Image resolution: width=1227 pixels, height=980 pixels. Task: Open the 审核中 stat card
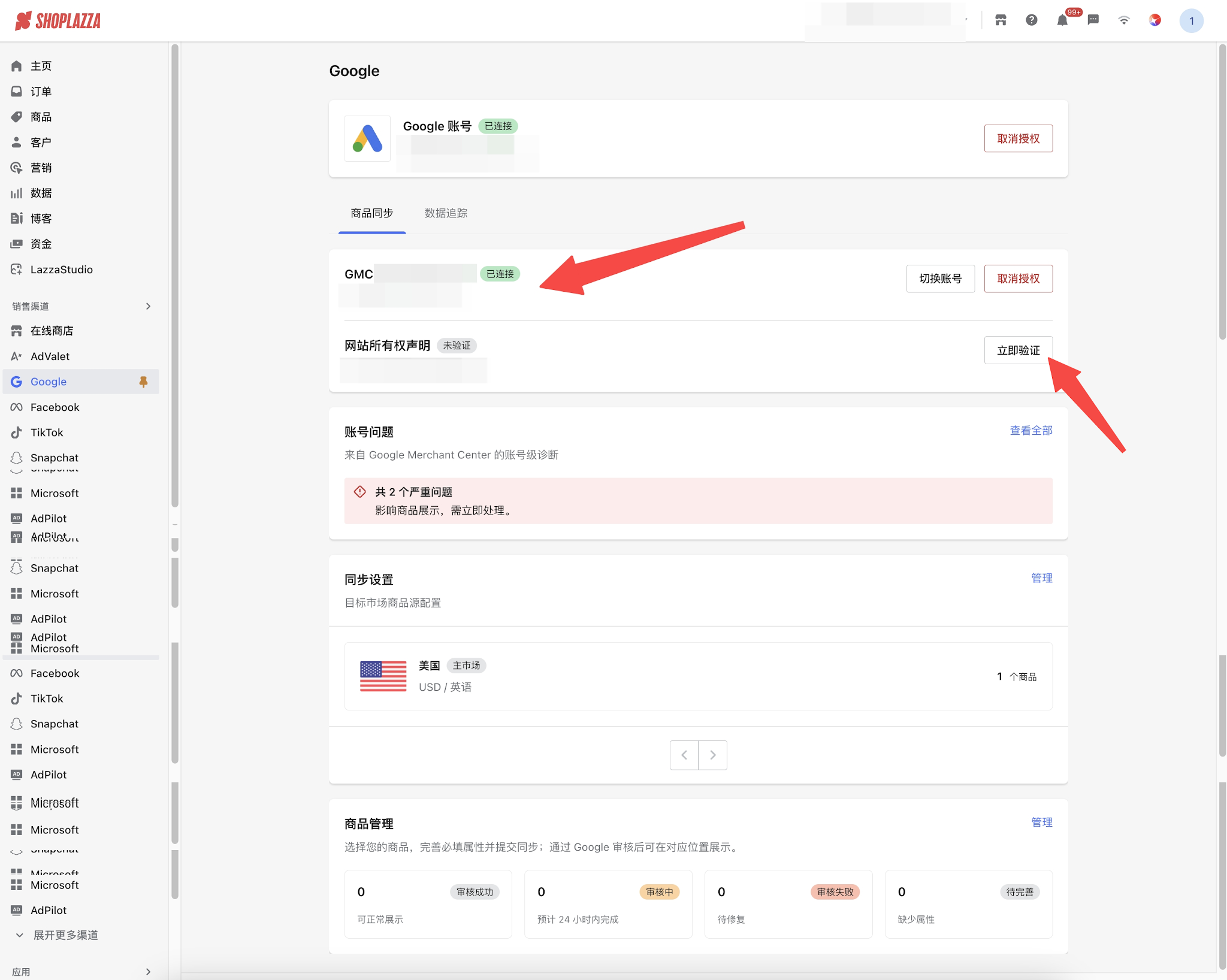[x=608, y=904]
